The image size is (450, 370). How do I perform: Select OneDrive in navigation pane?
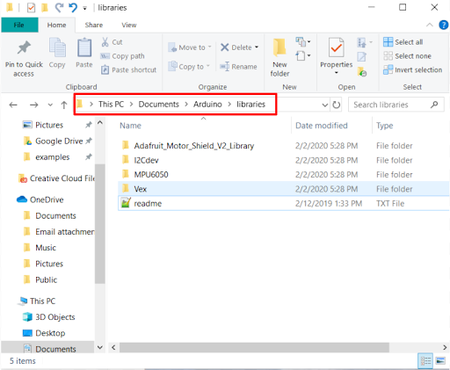[40, 200]
